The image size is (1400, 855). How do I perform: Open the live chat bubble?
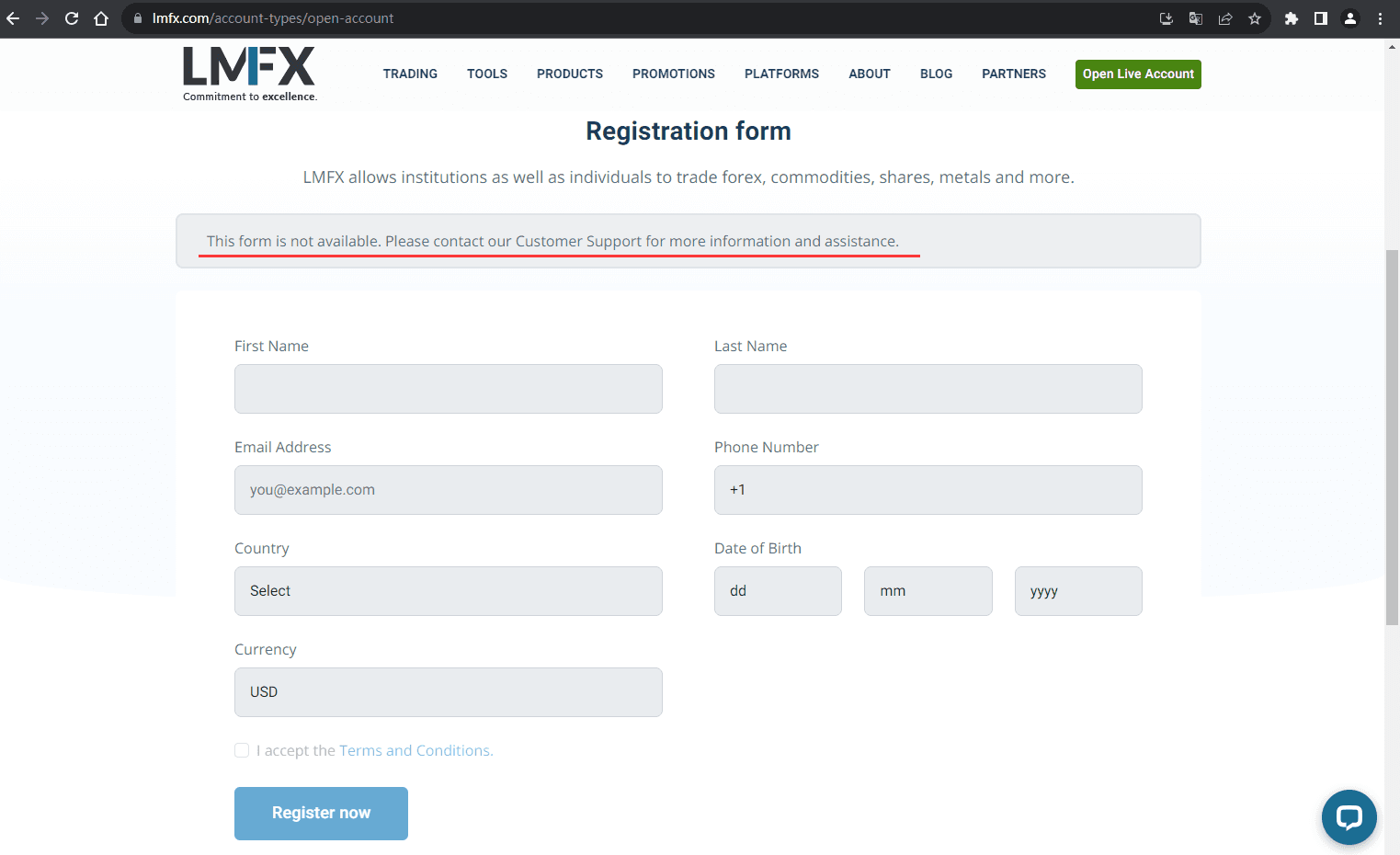(x=1349, y=817)
